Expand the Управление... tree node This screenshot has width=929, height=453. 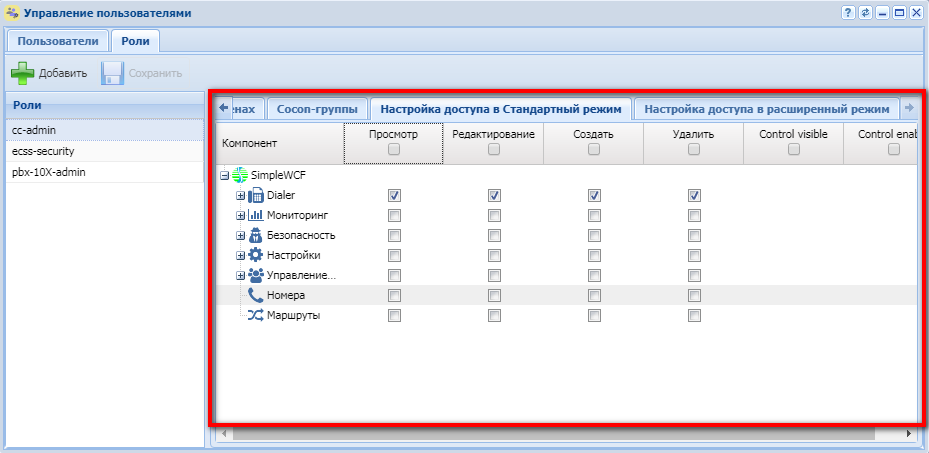tap(240, 276)
